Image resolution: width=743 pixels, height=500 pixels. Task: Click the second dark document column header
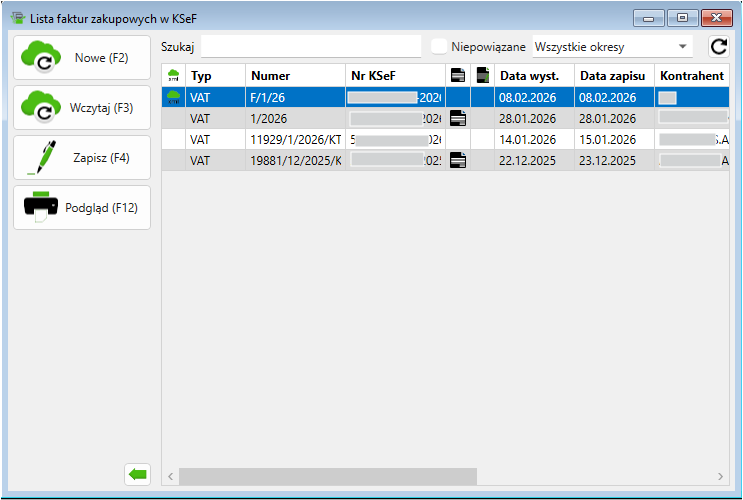tap(483, 76)
